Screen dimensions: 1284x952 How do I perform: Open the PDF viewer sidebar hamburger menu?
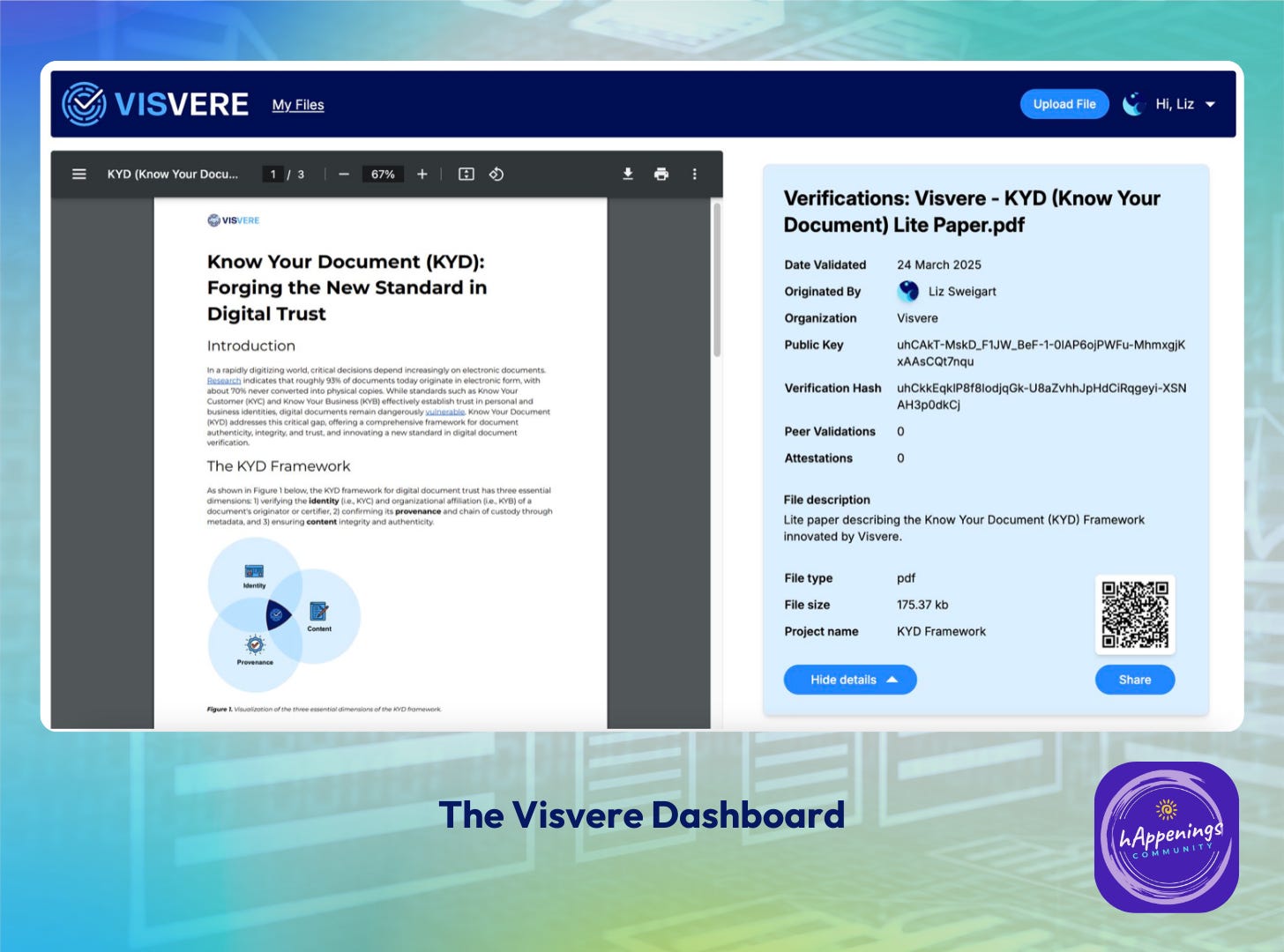tap(79, 175)
